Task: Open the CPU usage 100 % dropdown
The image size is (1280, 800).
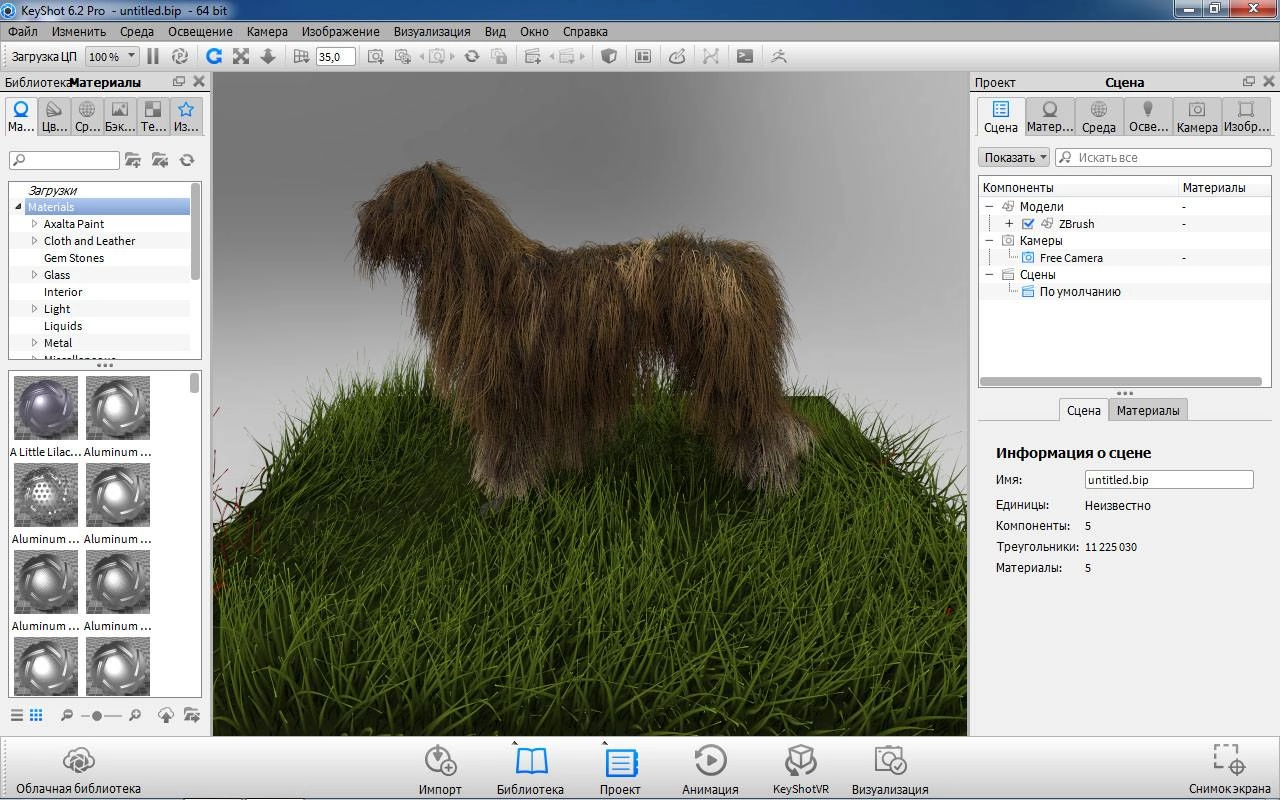Action: [112, 57]
